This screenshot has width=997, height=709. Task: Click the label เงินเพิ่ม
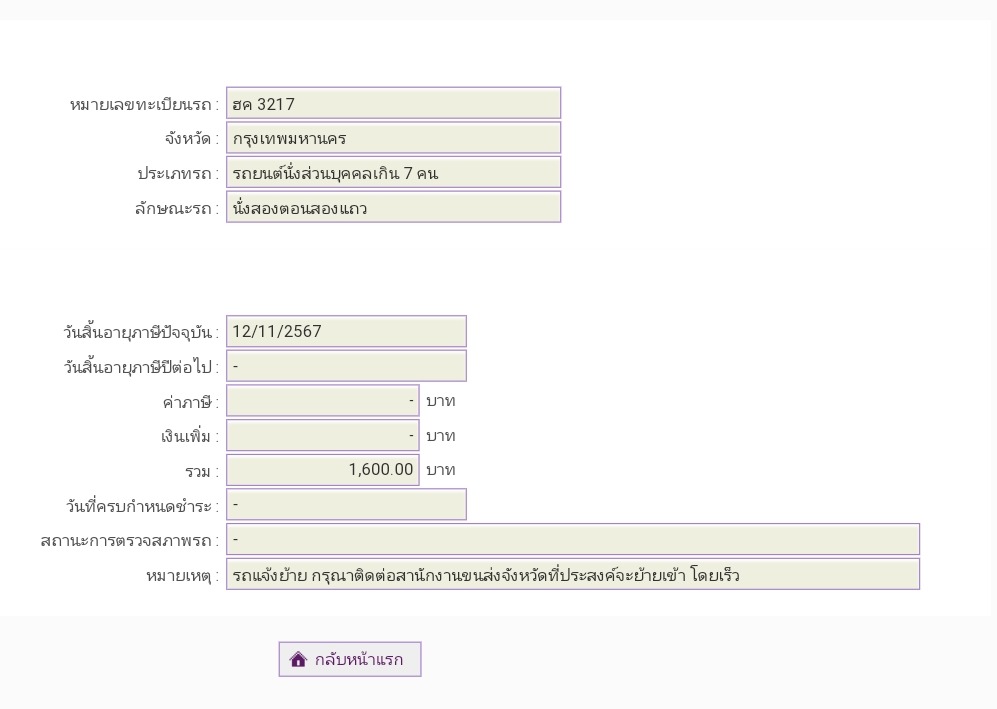[189, 437]
